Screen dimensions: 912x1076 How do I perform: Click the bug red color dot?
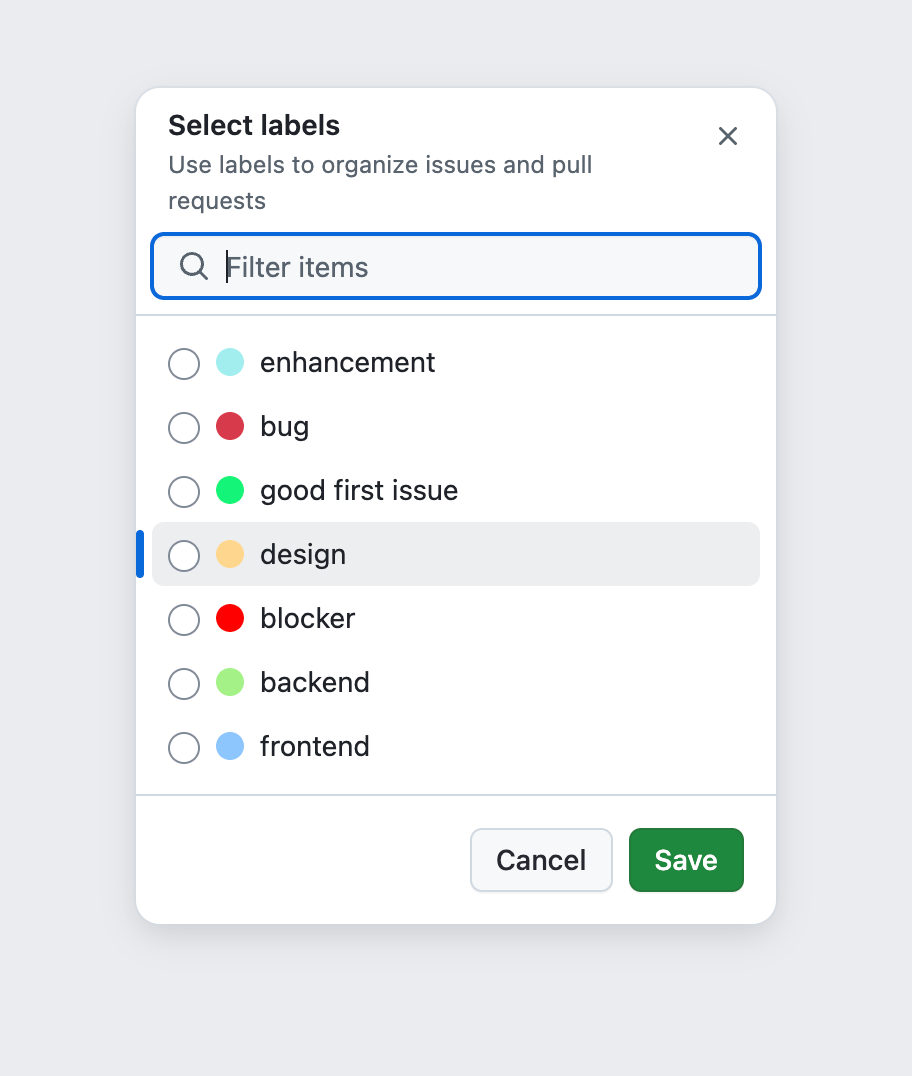tap(230, 426)
